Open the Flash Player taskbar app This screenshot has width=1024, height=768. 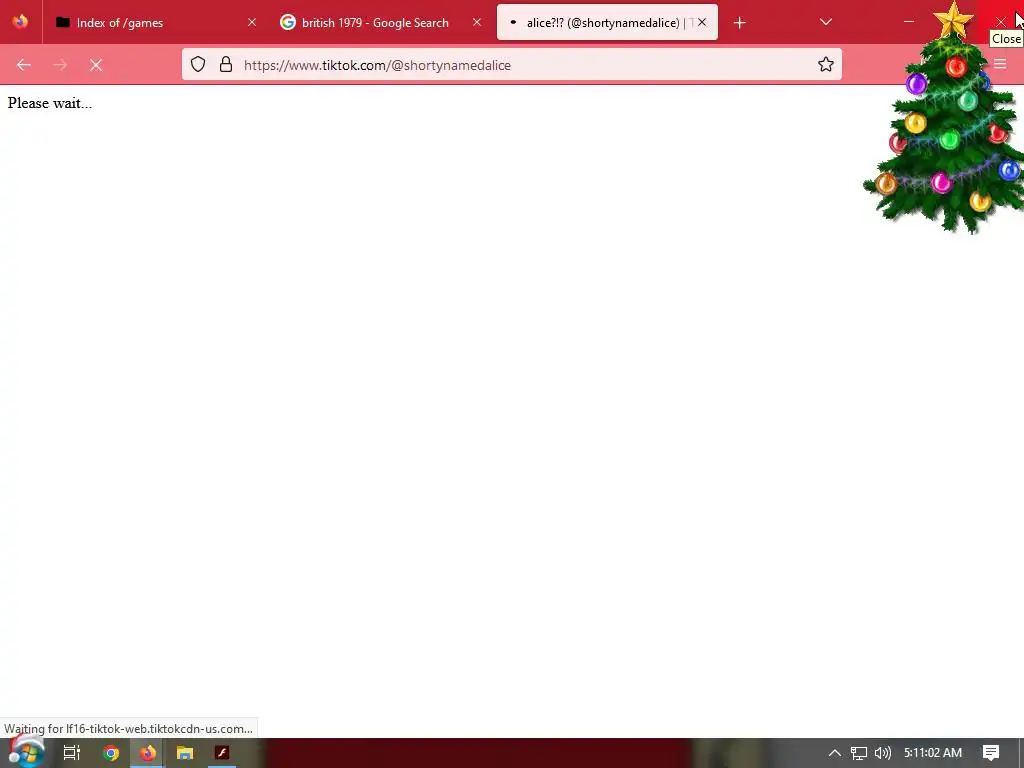[x=222, y=753]
